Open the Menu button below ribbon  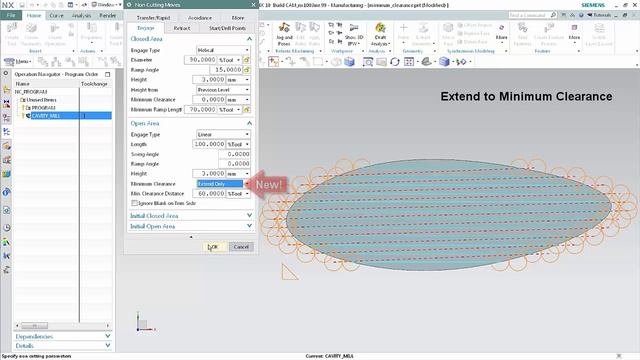pos(17,61)
